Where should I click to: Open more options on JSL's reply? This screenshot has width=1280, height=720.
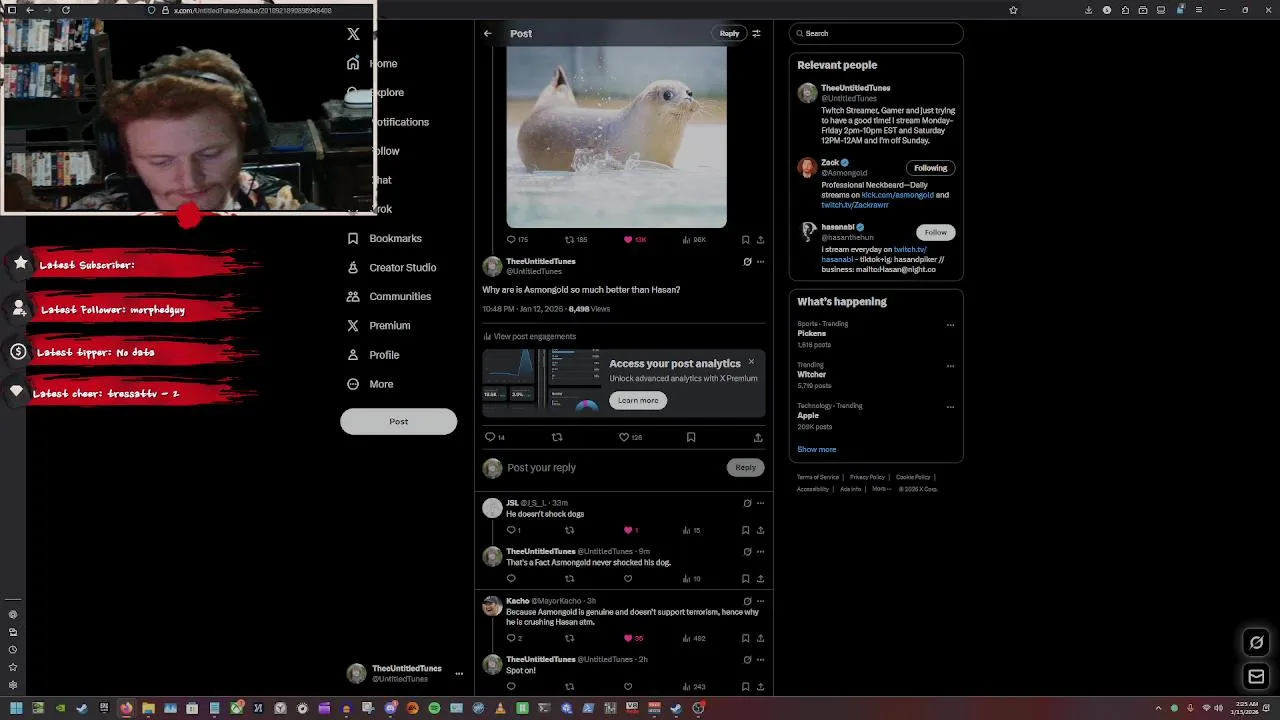coord(761,503)
